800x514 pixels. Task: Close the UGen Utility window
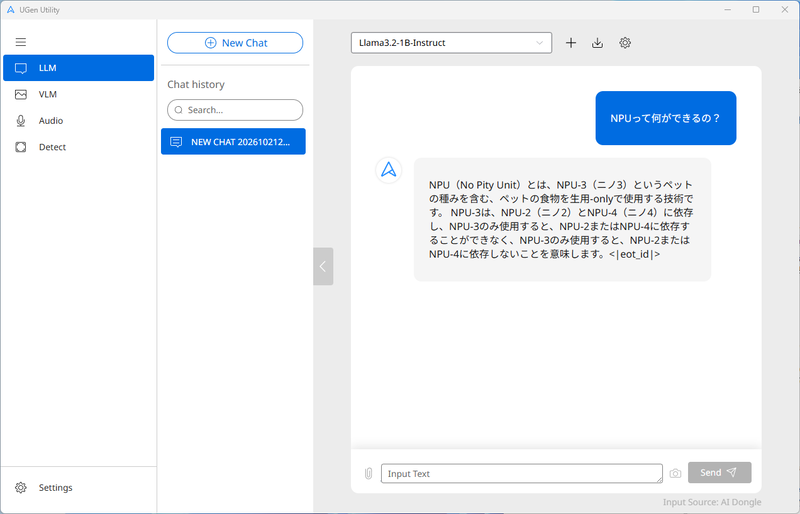(x=785, y=10)
